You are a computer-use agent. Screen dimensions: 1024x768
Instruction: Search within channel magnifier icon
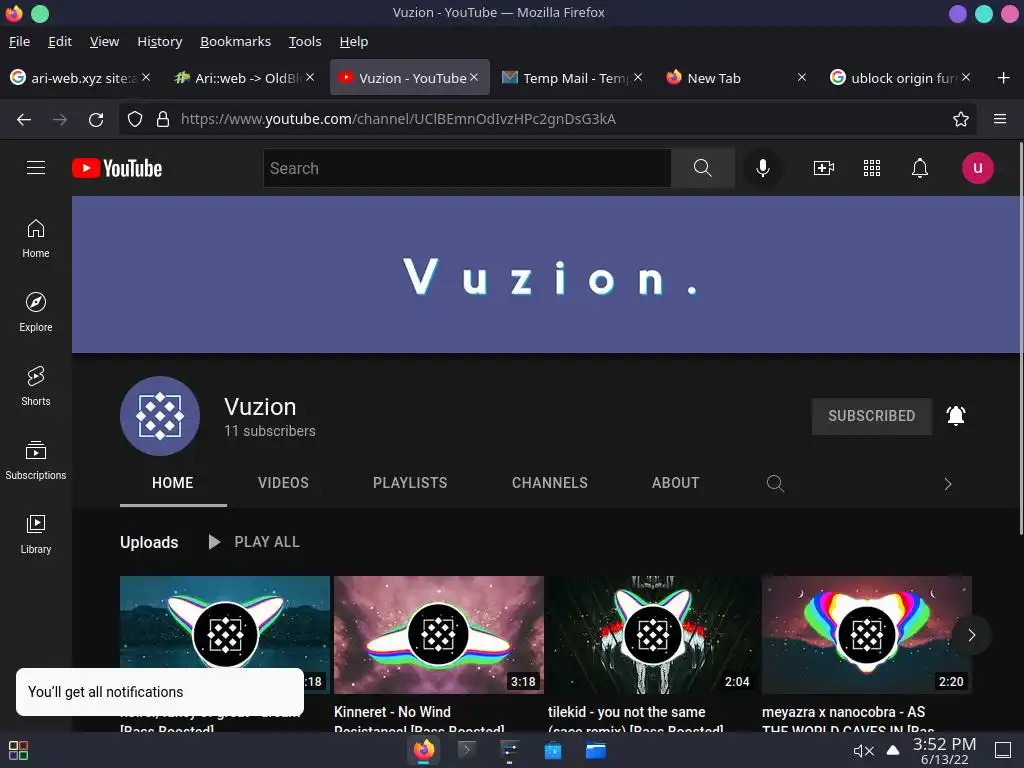tap(775, 483)
